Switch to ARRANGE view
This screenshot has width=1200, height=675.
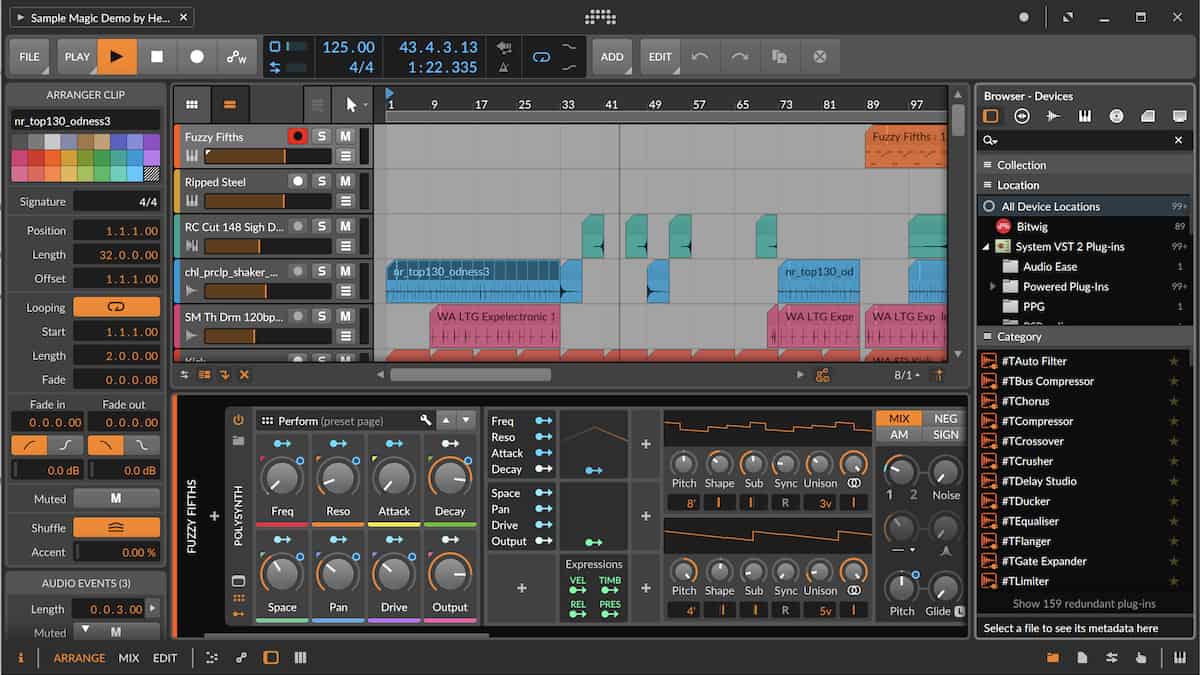(x=79, y=658)
